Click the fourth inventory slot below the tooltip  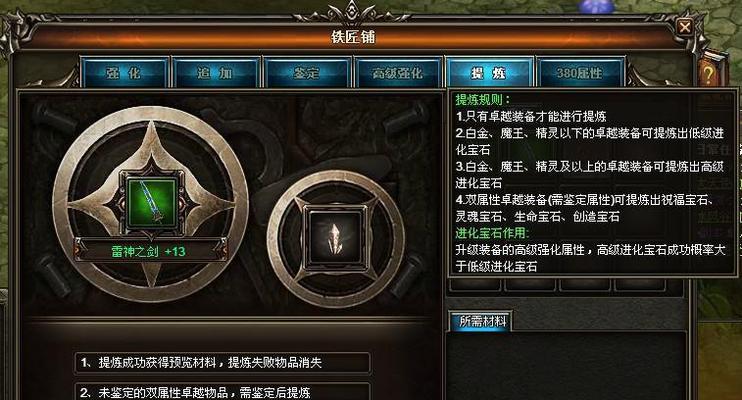point(639,284)
